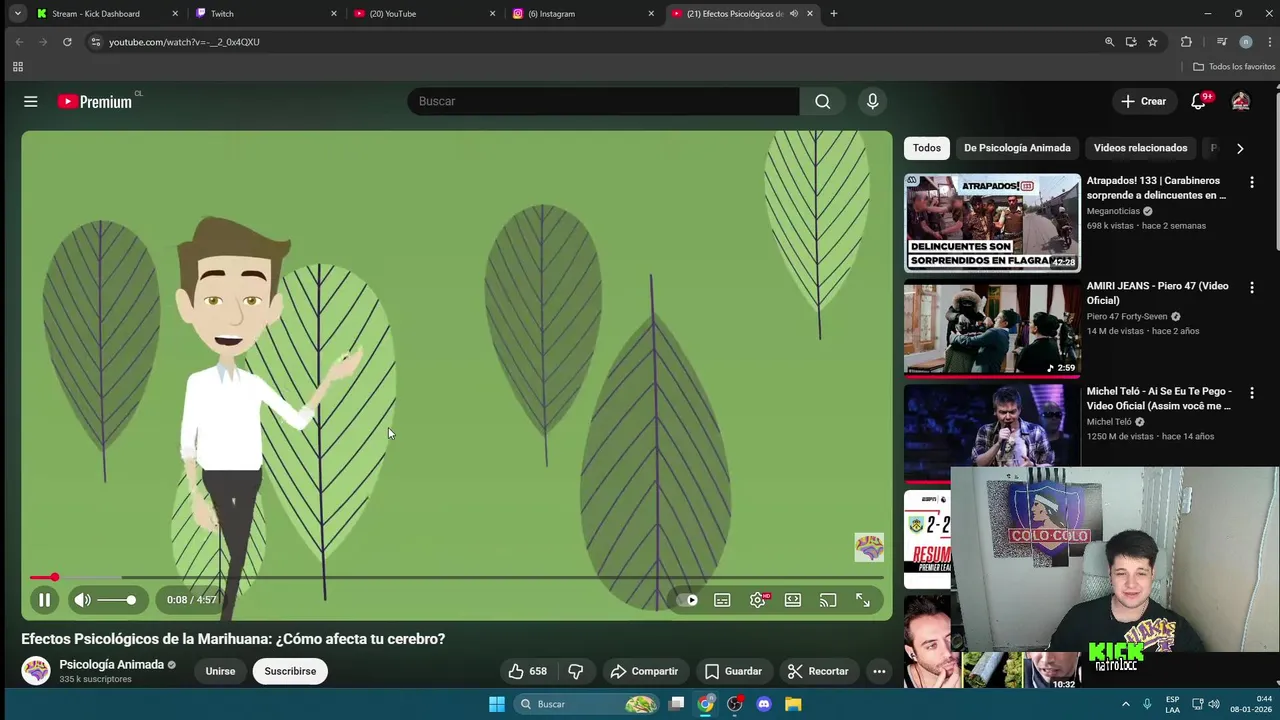Open the Atrapados! 133 video thumbnail
The image size is (1280, 720).
(x=992, y=223)
